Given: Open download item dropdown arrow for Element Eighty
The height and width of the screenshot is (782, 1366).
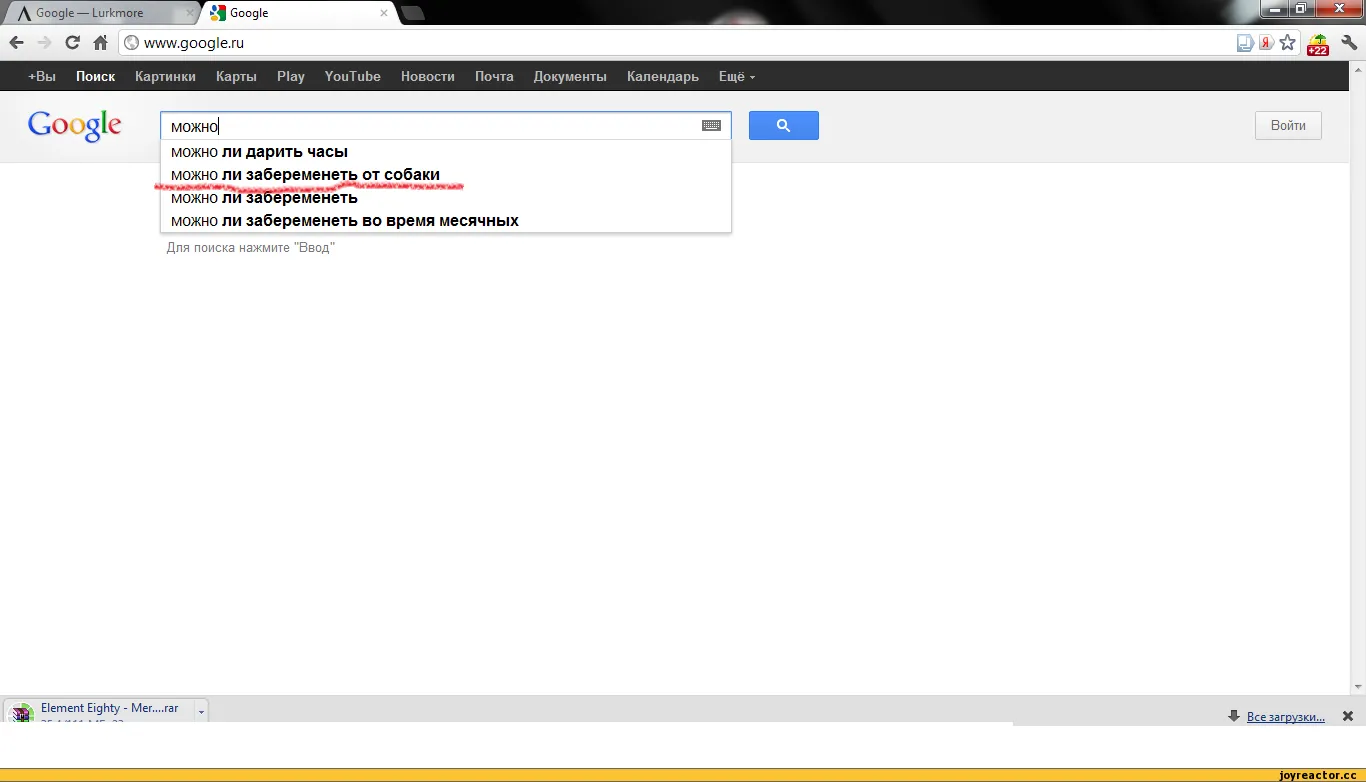Looking at the screenshot, I should pyautogui.click(x=201, y=712).
